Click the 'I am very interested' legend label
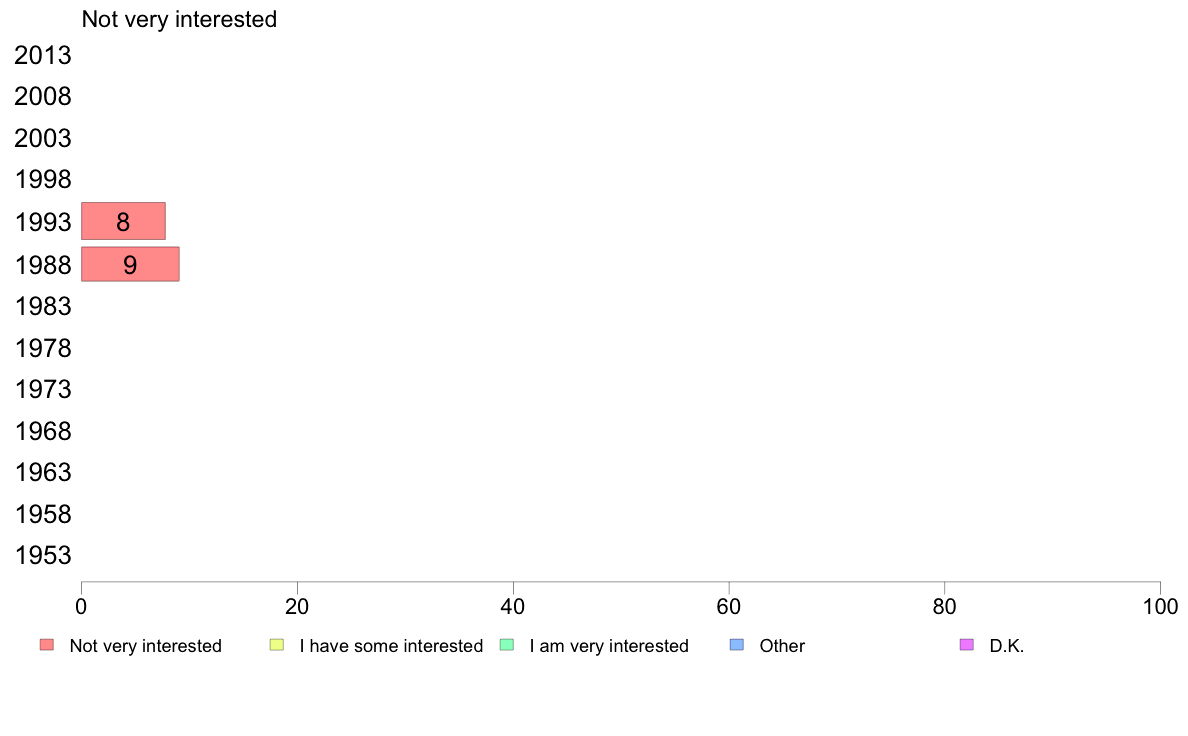 pos(609,646)
